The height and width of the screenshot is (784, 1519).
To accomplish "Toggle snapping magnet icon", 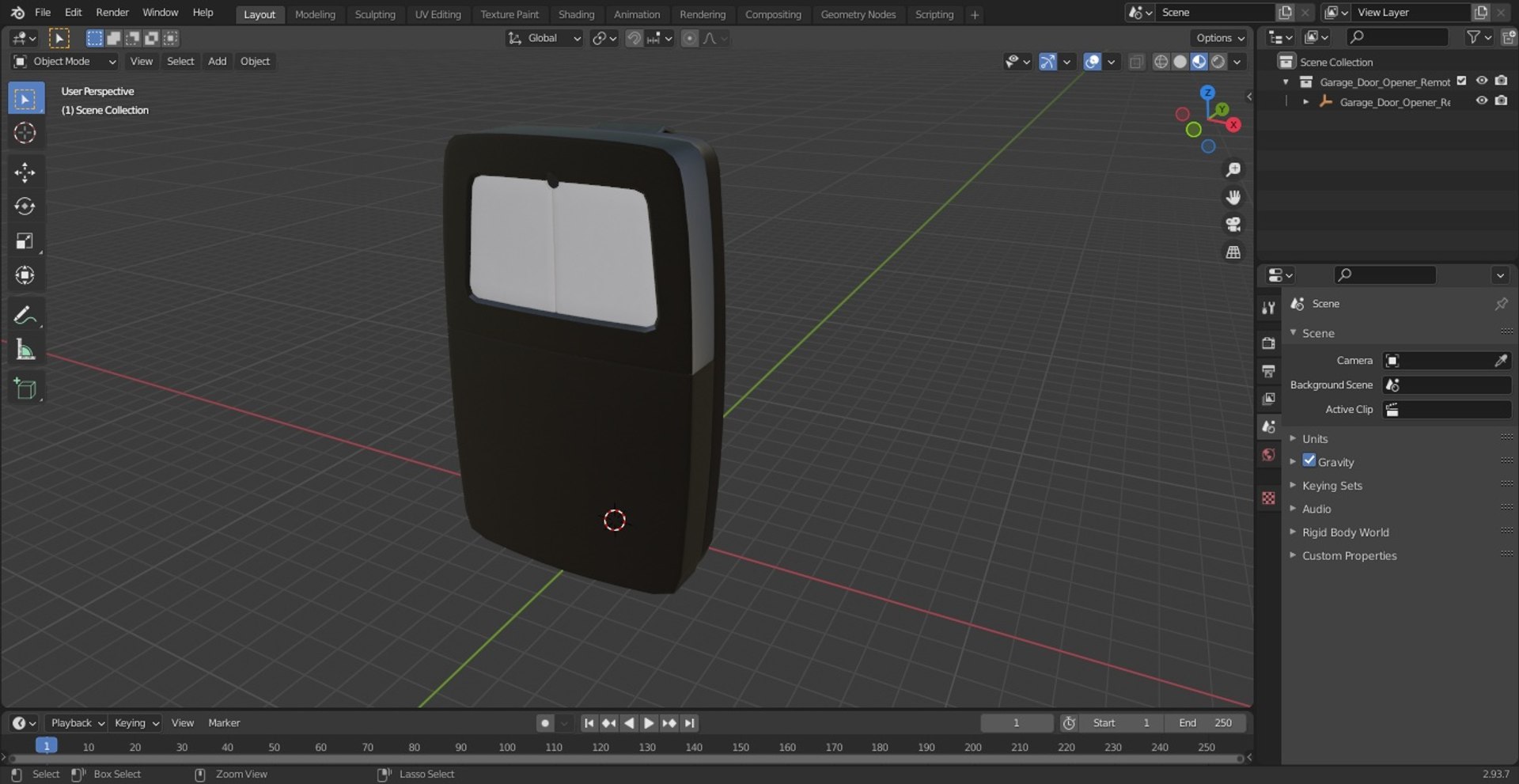I will pyautogui.click(x=634, y=38).
